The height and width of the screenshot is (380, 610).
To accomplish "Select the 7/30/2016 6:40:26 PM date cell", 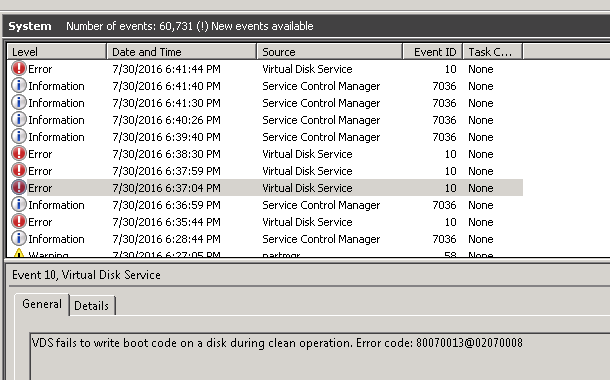I will pos(166,120).
